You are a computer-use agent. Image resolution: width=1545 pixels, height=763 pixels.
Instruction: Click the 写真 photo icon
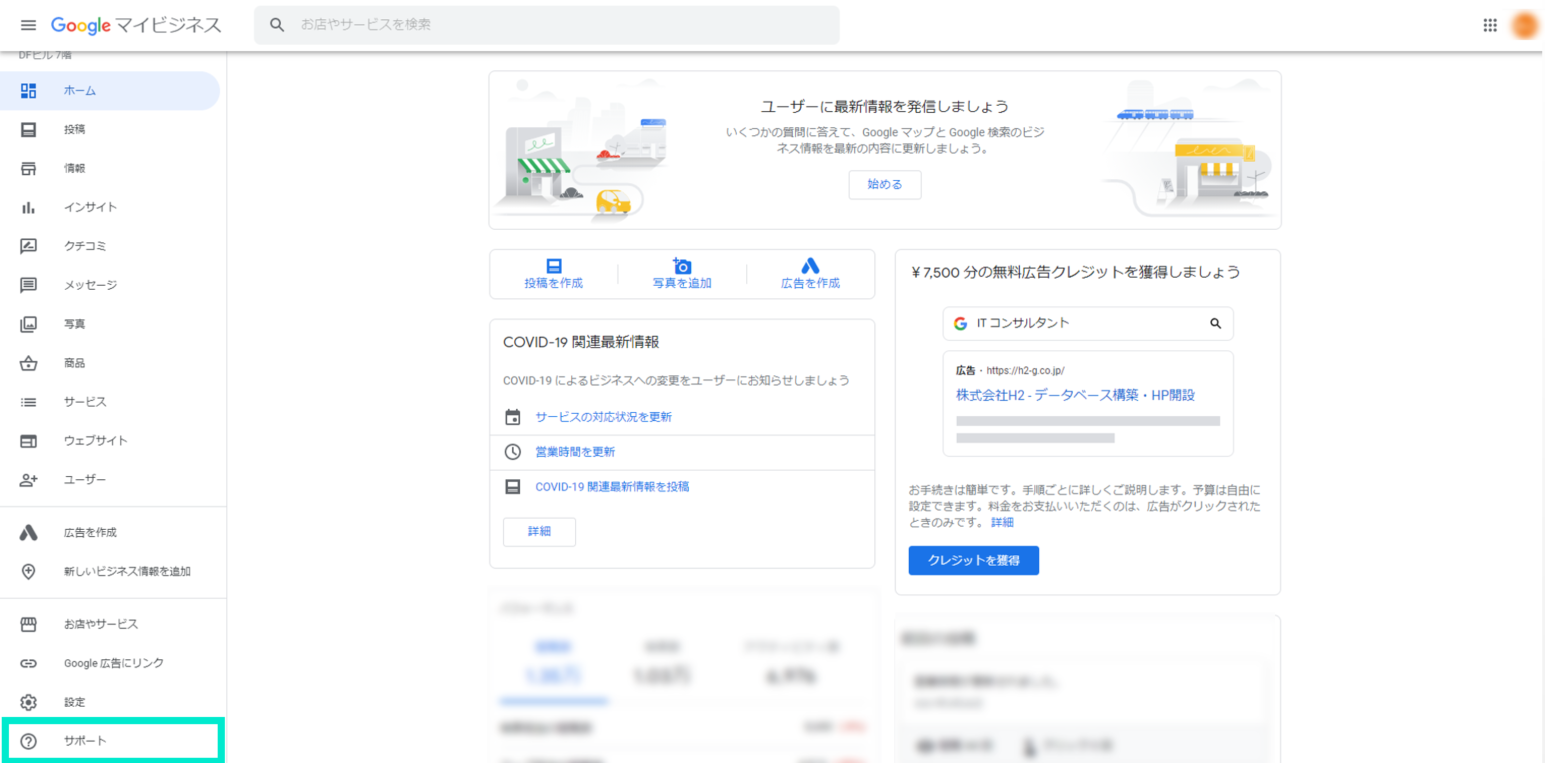click(x=29, y=324)
